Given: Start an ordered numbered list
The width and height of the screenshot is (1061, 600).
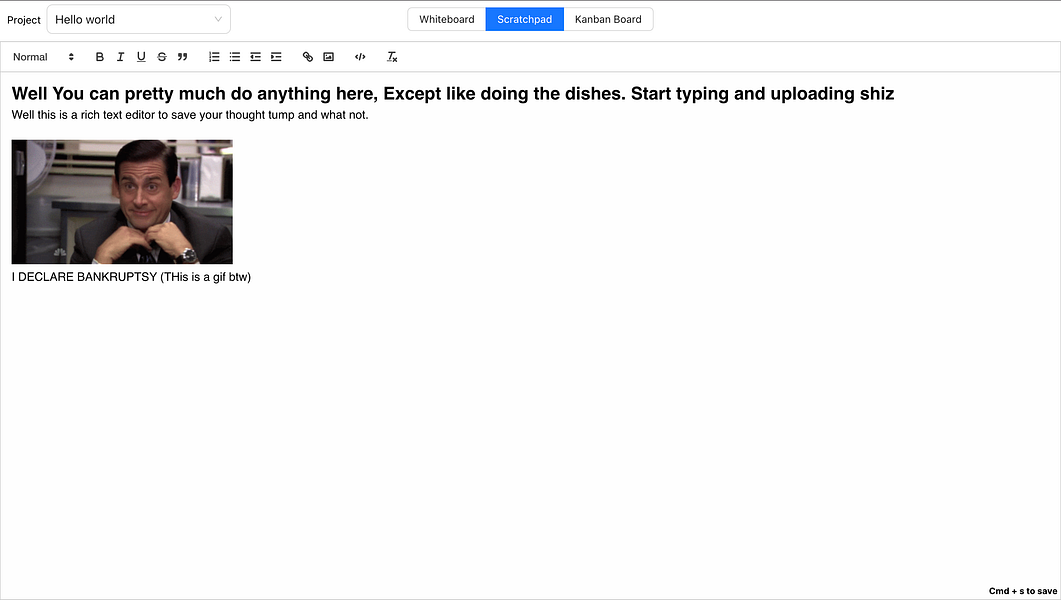Looking at the screenshot, I should 214,57.
